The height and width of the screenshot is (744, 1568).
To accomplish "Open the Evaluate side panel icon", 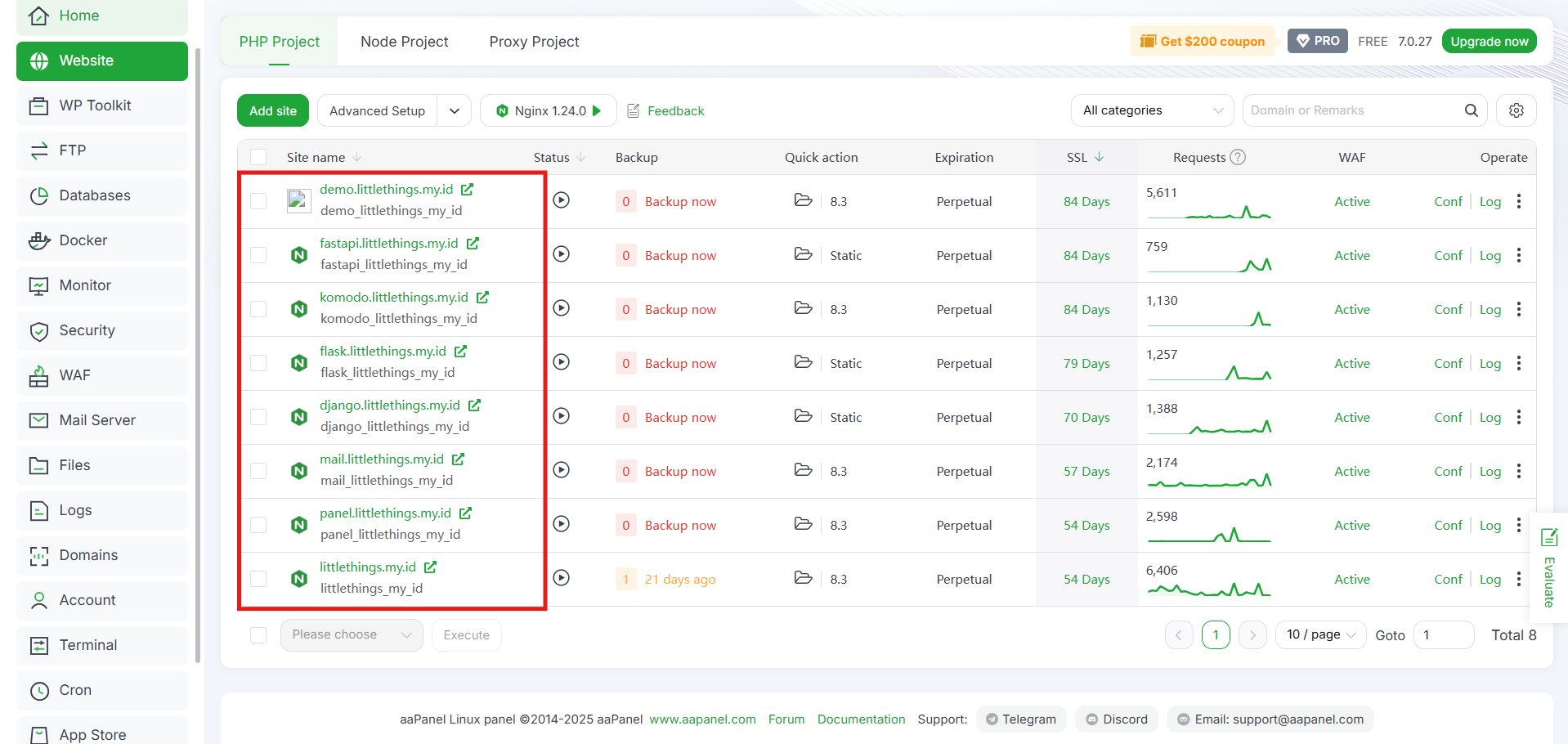I will [x=1548, y=537].
